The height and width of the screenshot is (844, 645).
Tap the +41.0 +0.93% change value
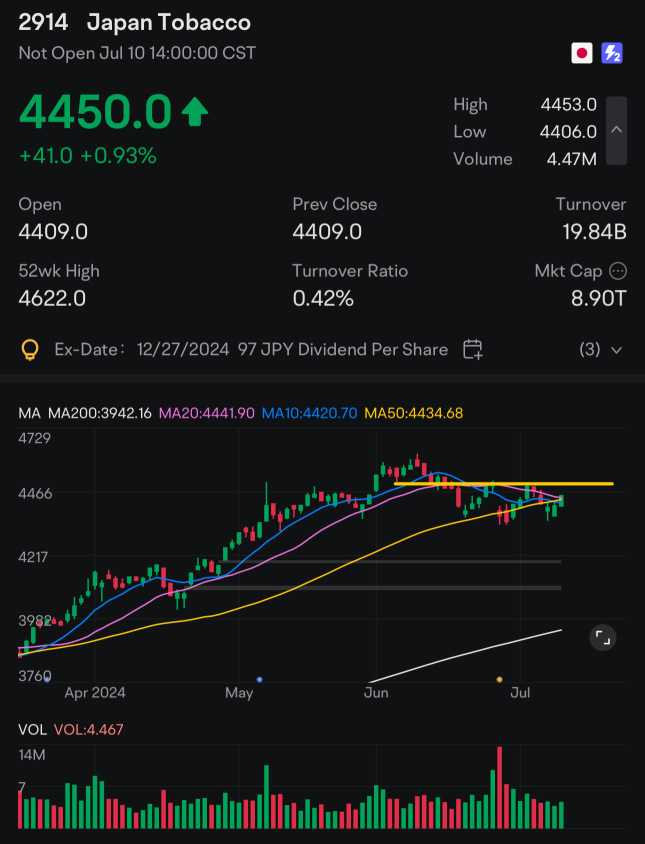tap(88, 156)
